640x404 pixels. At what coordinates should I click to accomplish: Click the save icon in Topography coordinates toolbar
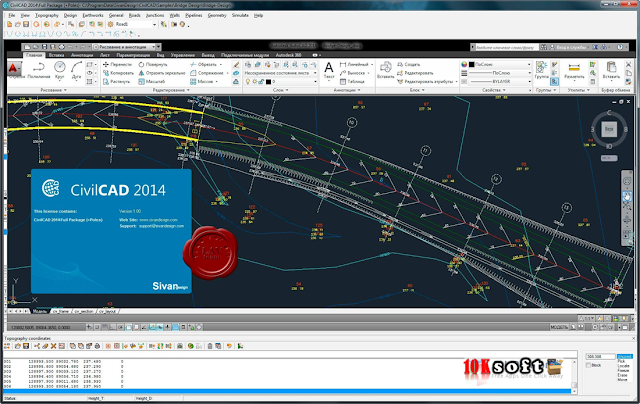26,346
